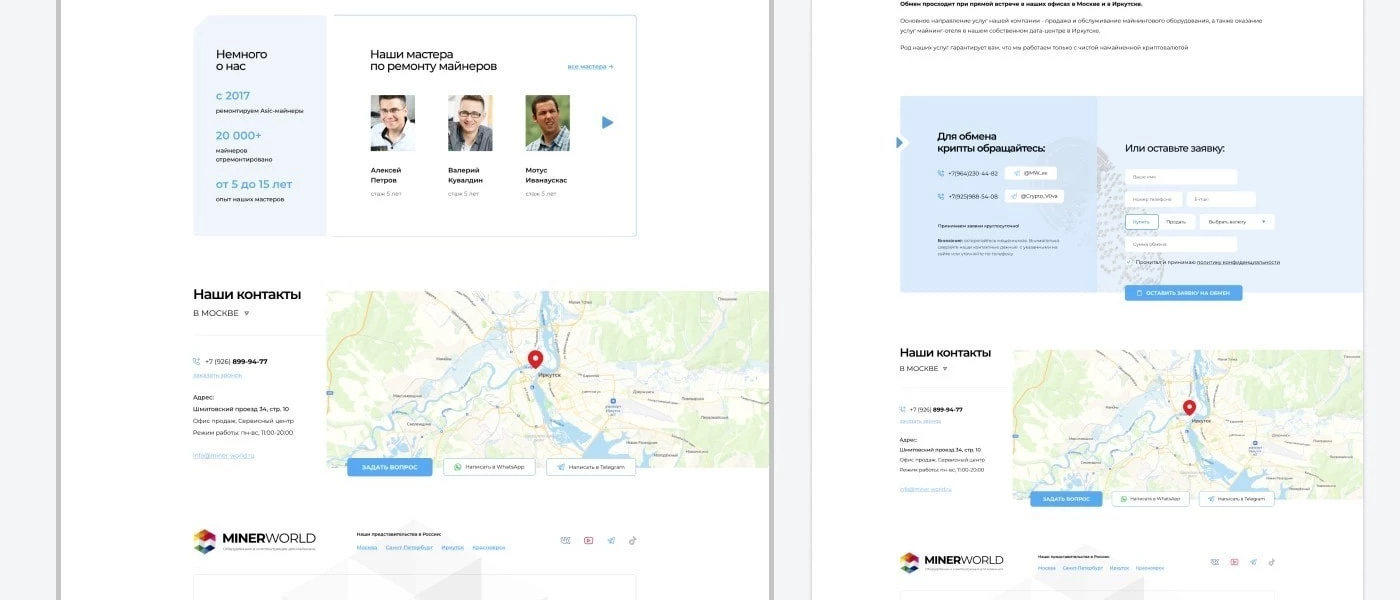Select the 'Продать' option in exchange form
The image size is (1400, 600).
1176,222
